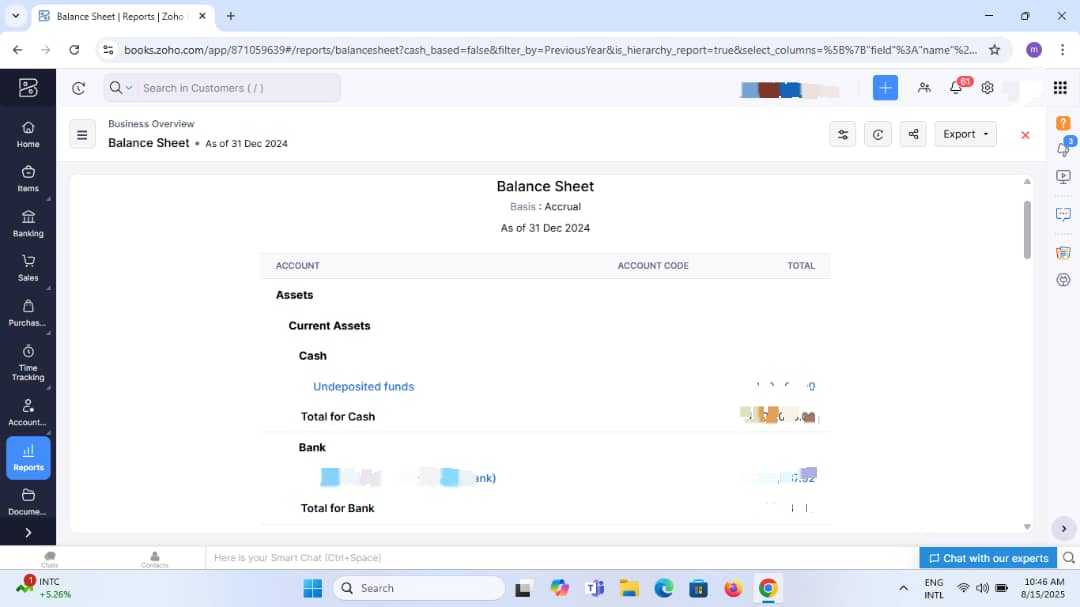Open the notifications bell

click(x=956, y=88)
